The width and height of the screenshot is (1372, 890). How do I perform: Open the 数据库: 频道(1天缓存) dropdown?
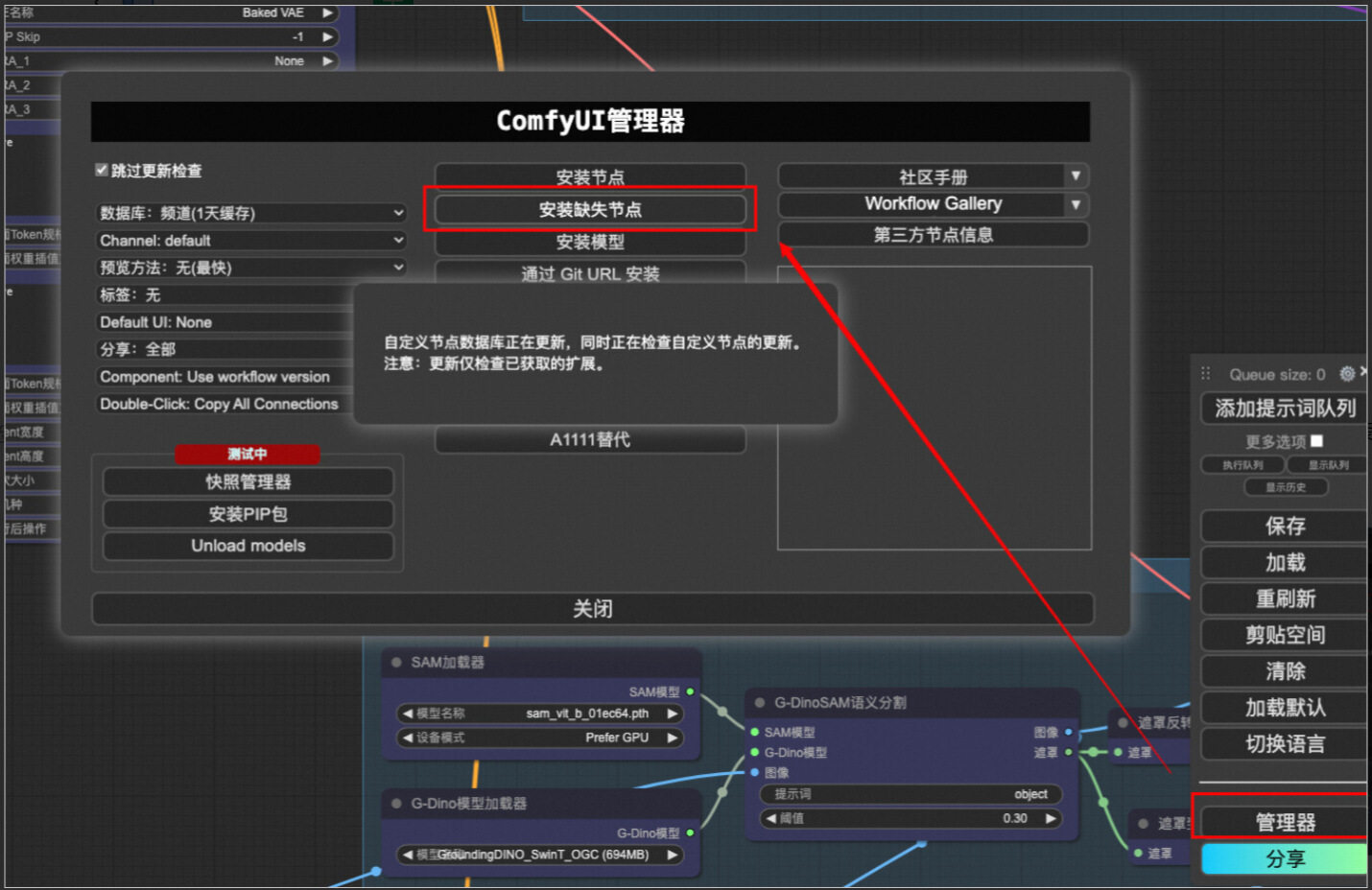tap(252, 213)
